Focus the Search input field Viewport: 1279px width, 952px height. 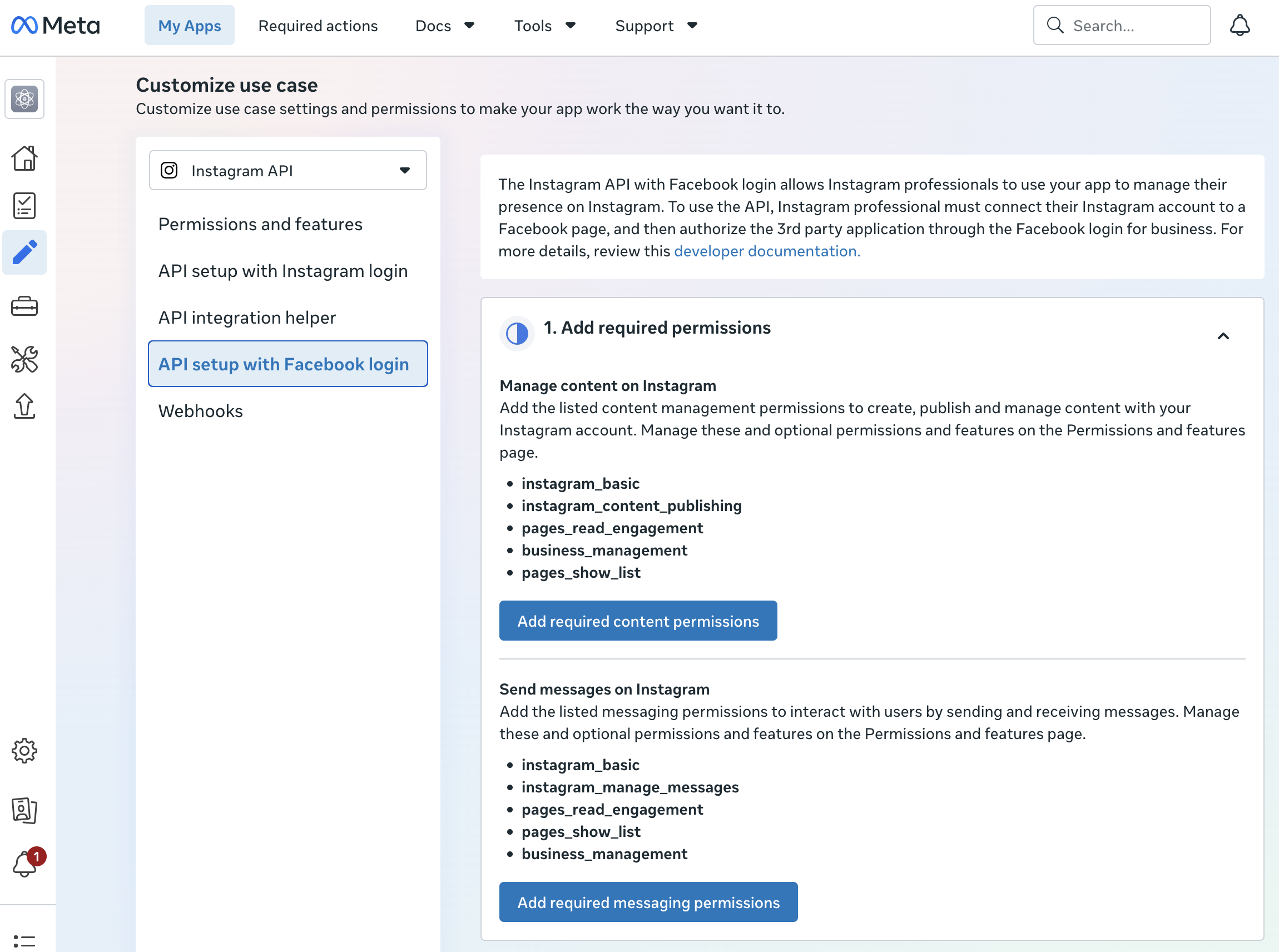[x=1122, y=26]
